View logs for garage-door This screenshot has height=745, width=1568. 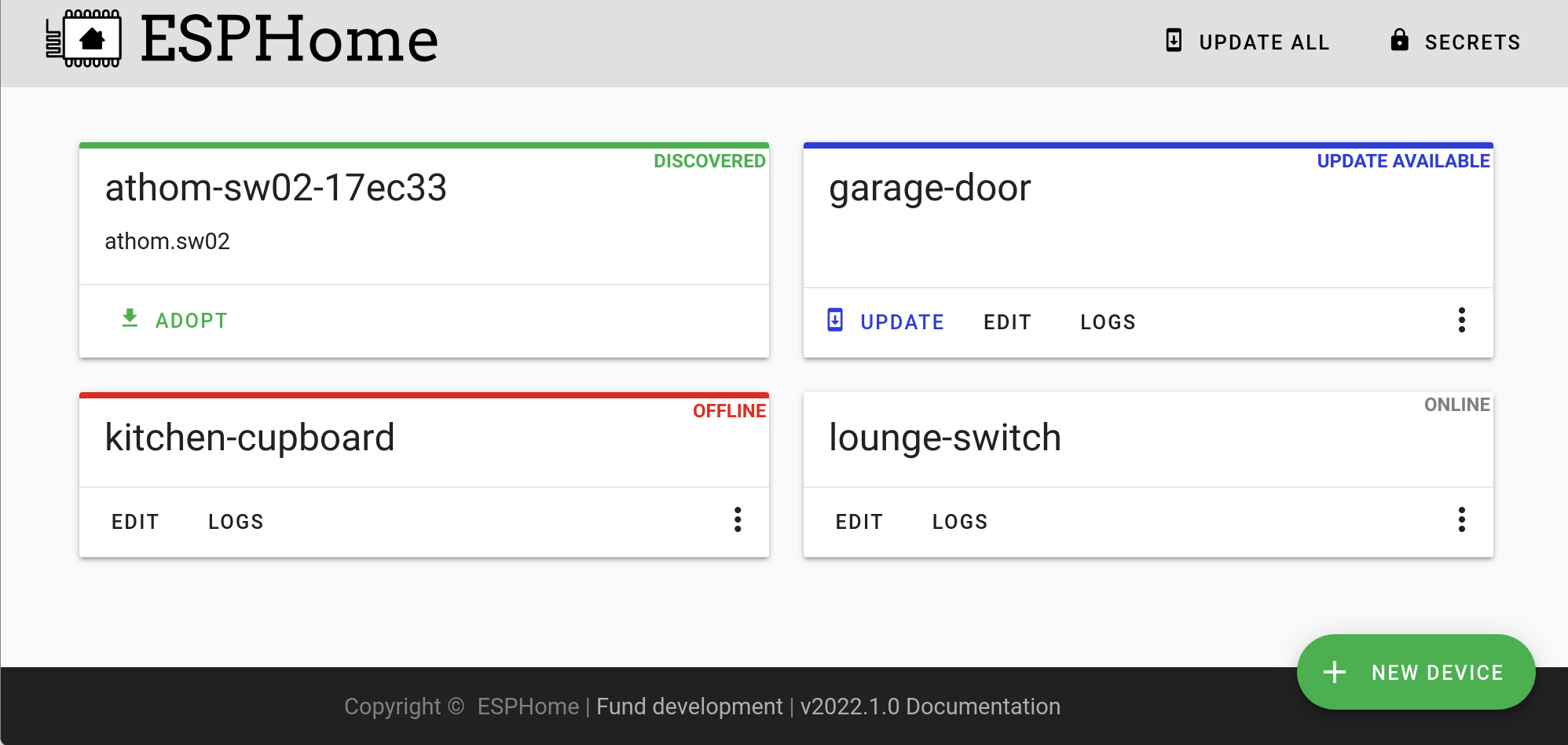click(1108, 322)
